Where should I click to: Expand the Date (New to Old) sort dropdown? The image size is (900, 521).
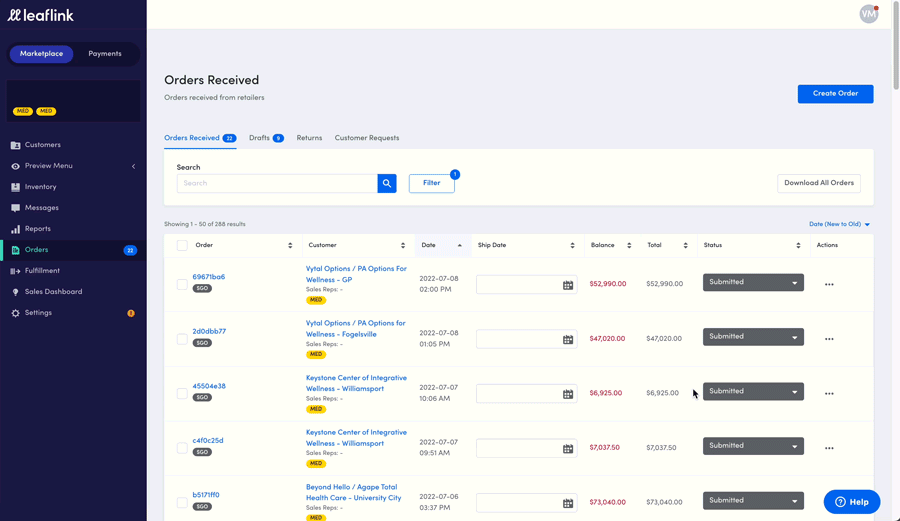(839, 224)
